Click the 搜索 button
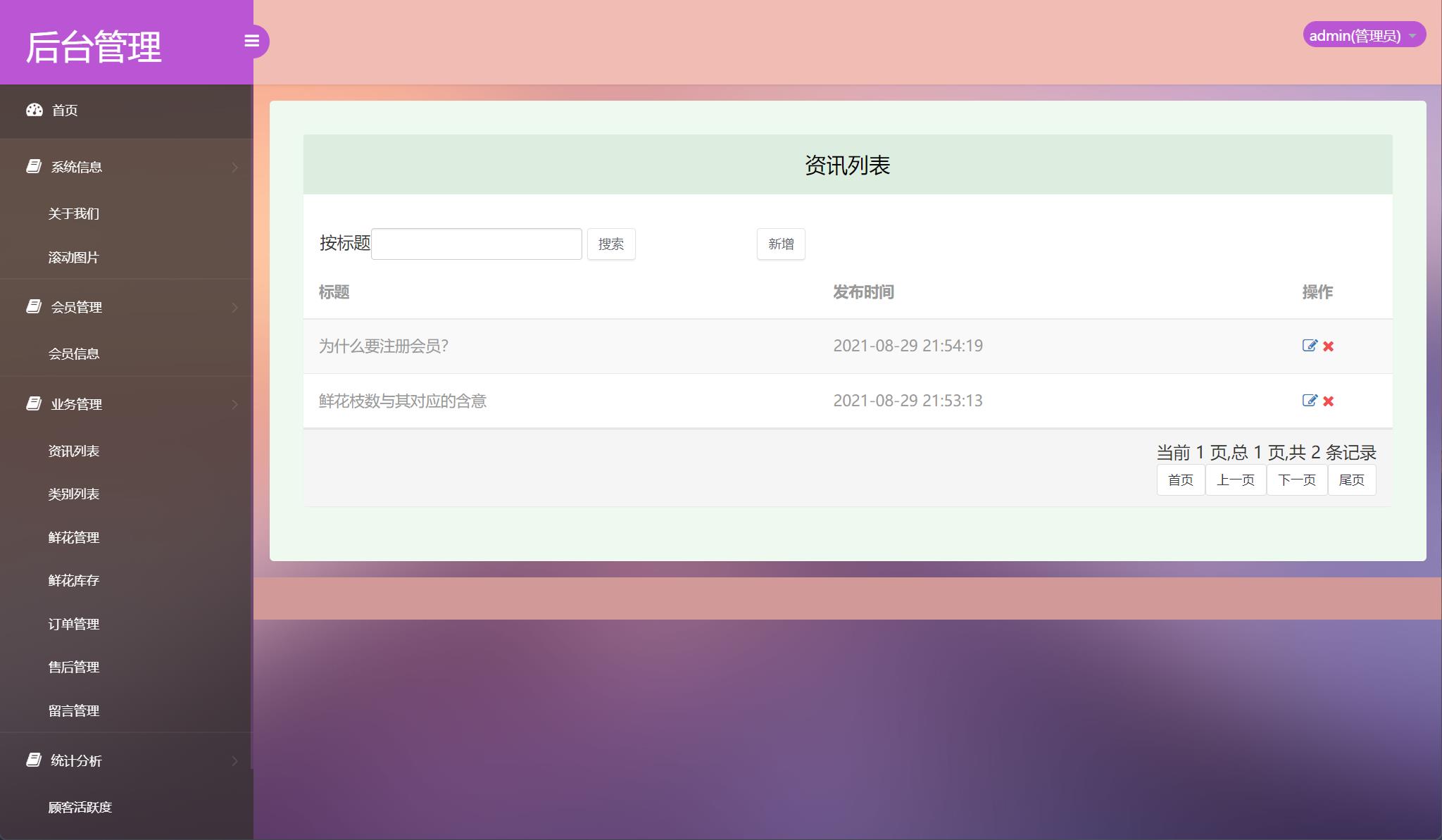 [610, 244]
